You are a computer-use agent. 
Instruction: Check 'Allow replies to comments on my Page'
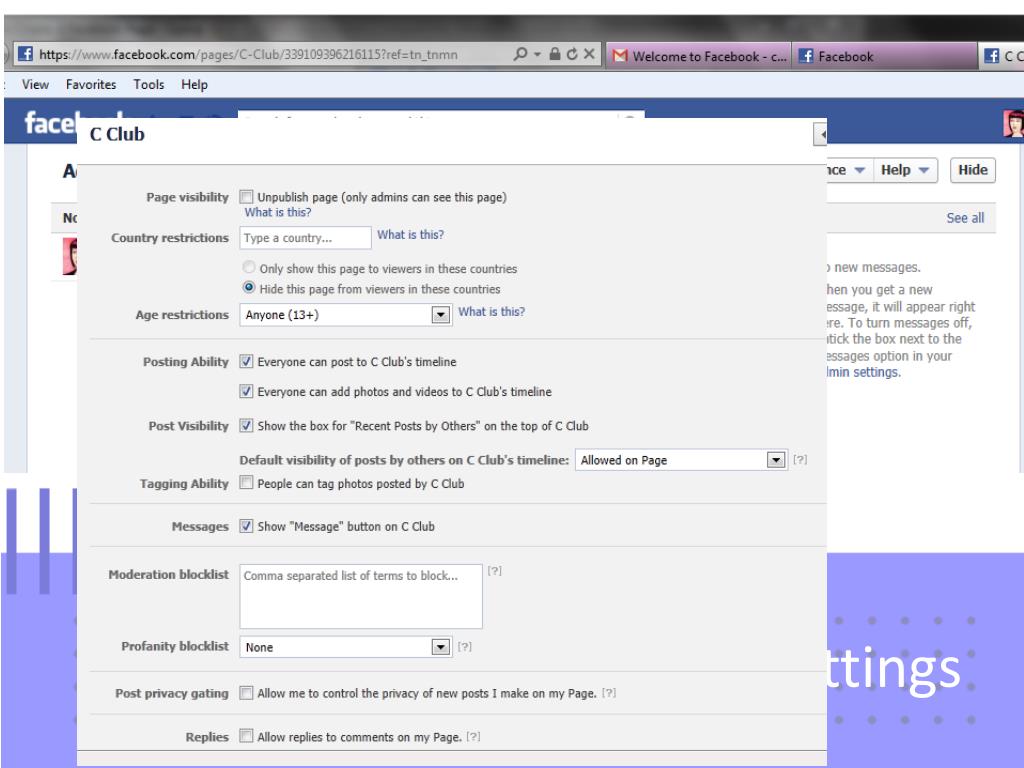click(246, 737)
